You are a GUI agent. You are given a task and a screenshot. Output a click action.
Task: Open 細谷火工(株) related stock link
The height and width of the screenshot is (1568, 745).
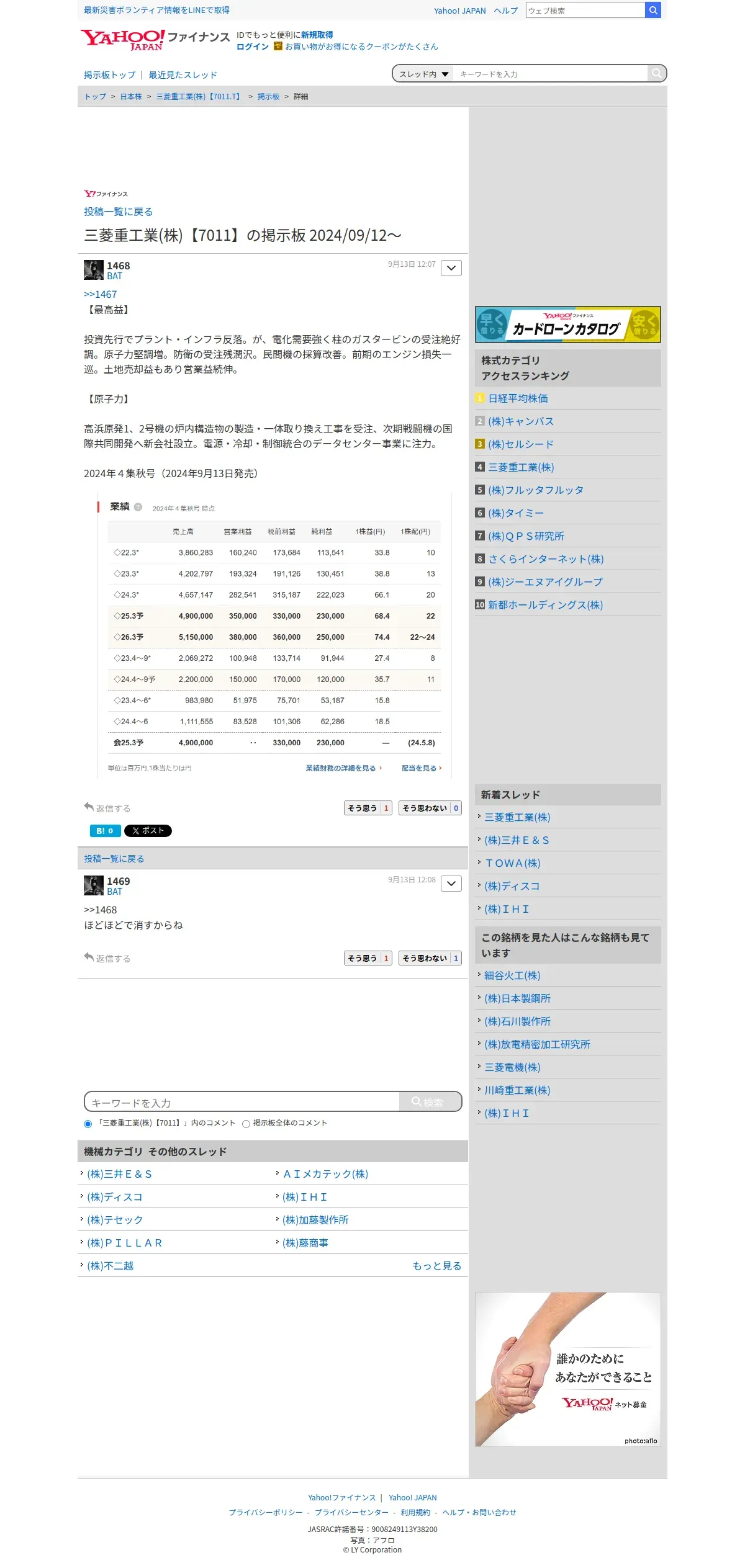pos(512,975)
